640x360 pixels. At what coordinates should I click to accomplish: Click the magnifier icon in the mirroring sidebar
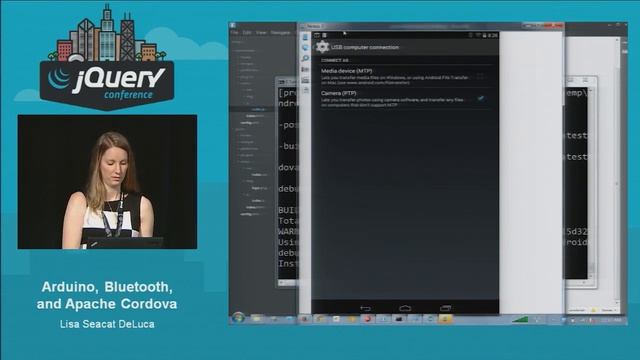point(305,59)
